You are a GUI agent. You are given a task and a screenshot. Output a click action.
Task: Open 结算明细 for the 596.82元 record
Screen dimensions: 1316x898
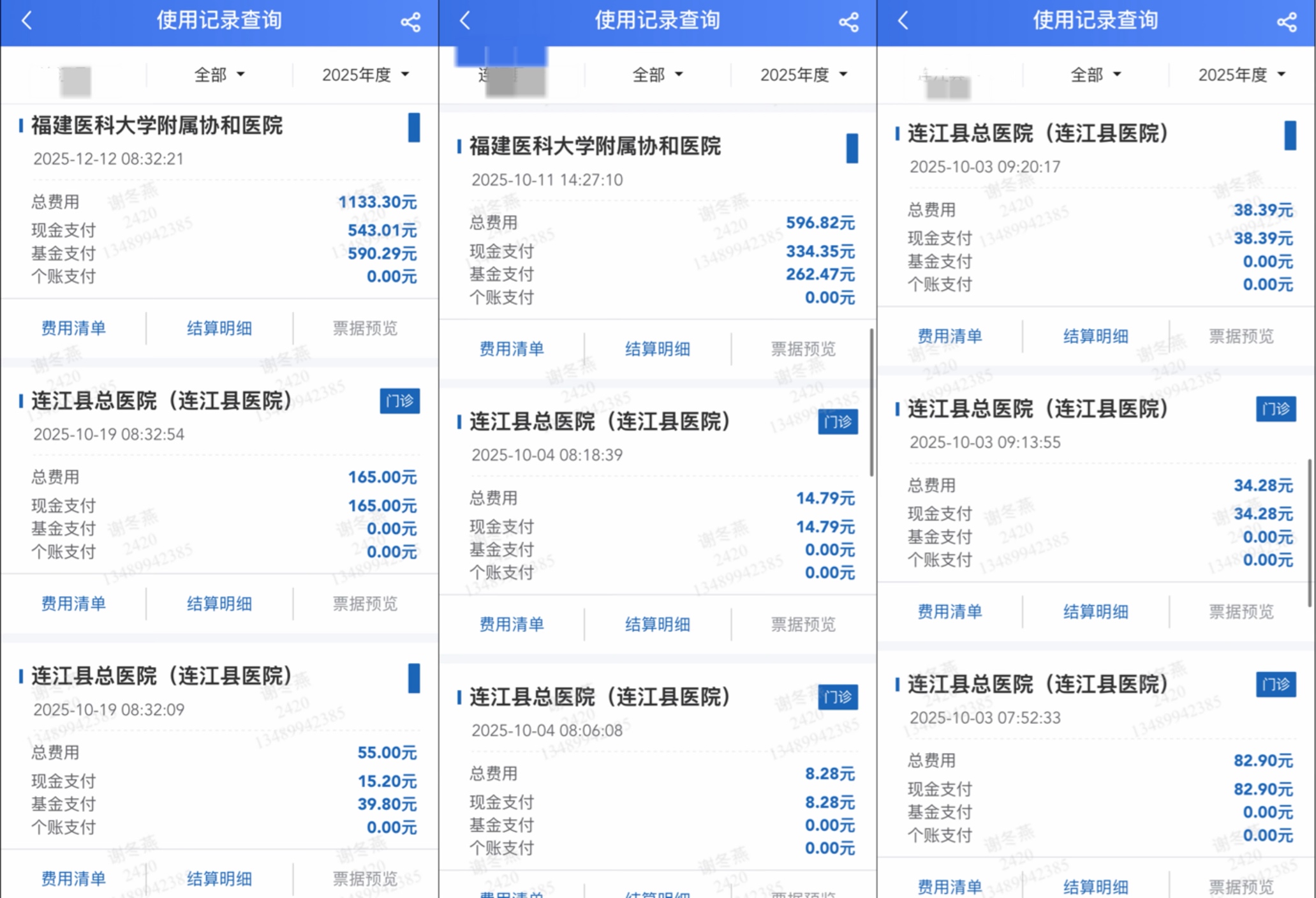[657, 349]
